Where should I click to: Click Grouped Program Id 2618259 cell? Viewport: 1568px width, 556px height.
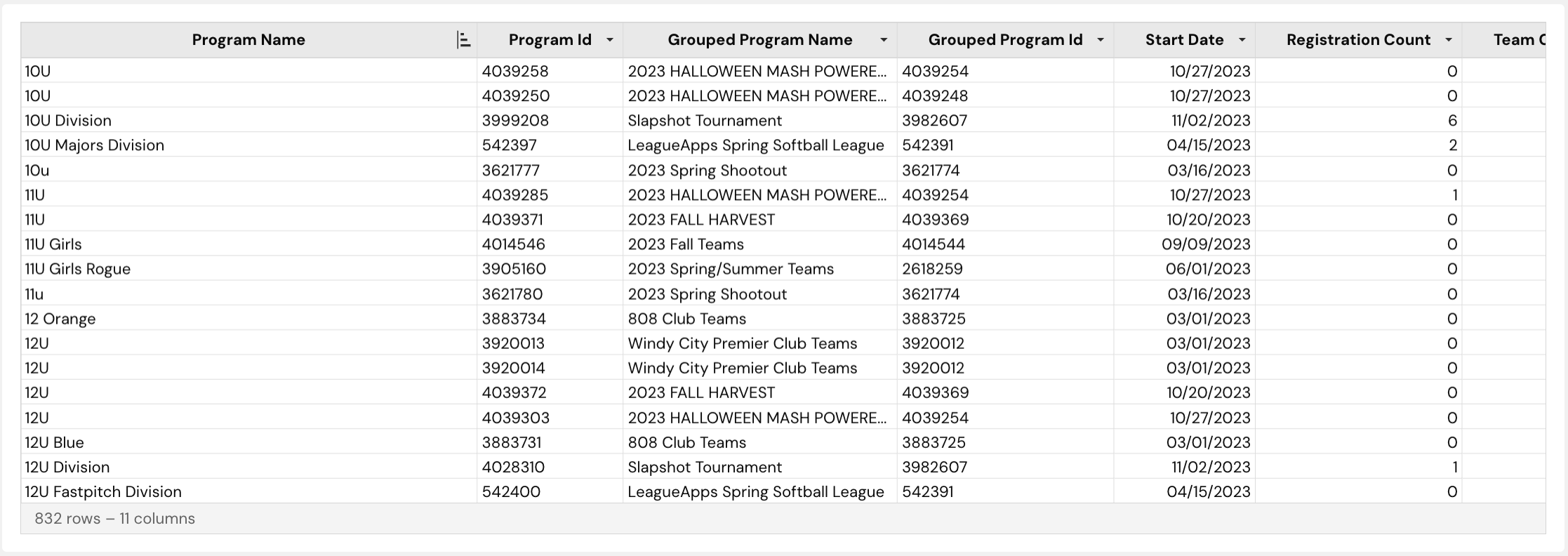tap(1005, 269)
